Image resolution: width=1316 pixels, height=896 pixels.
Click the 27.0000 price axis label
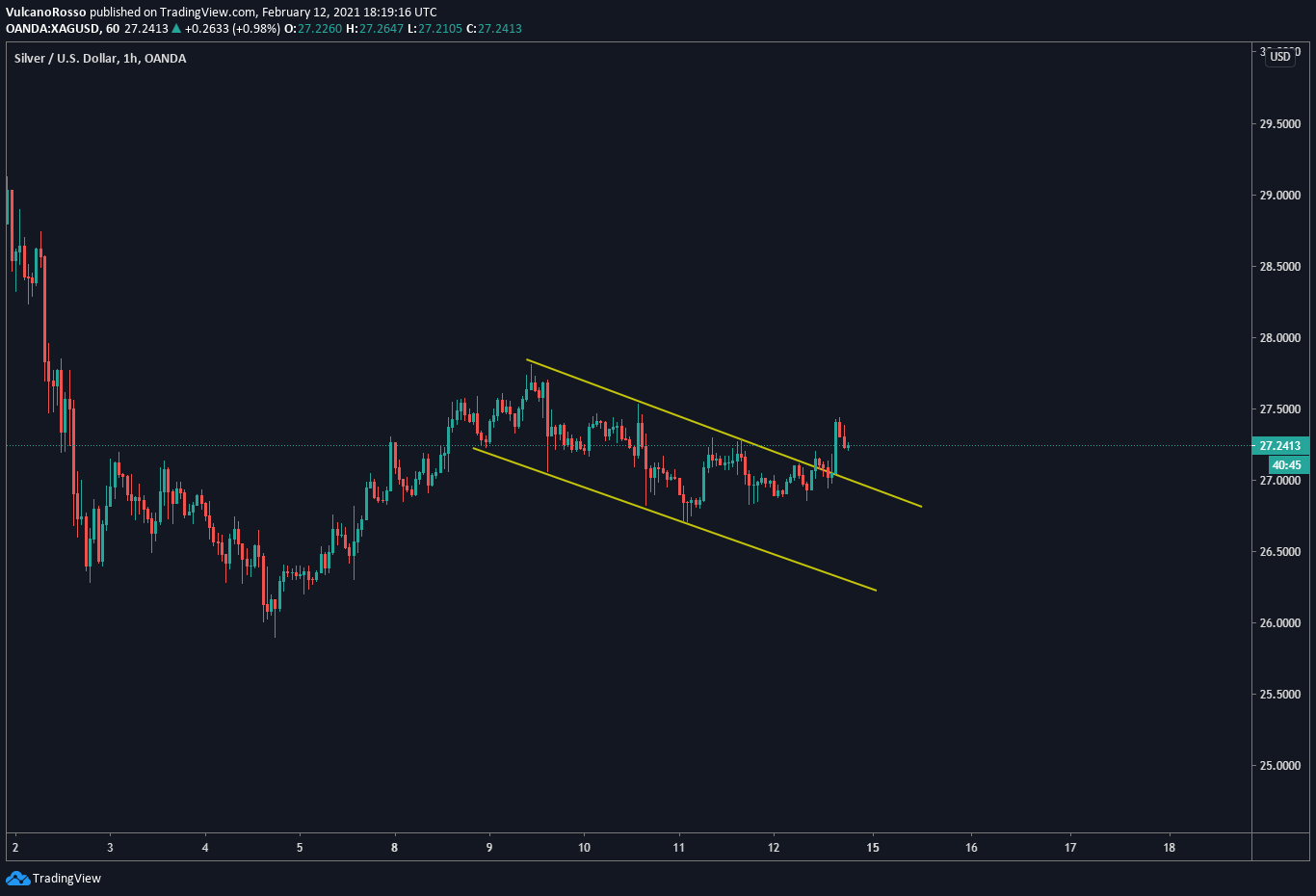click(1280, 481)
